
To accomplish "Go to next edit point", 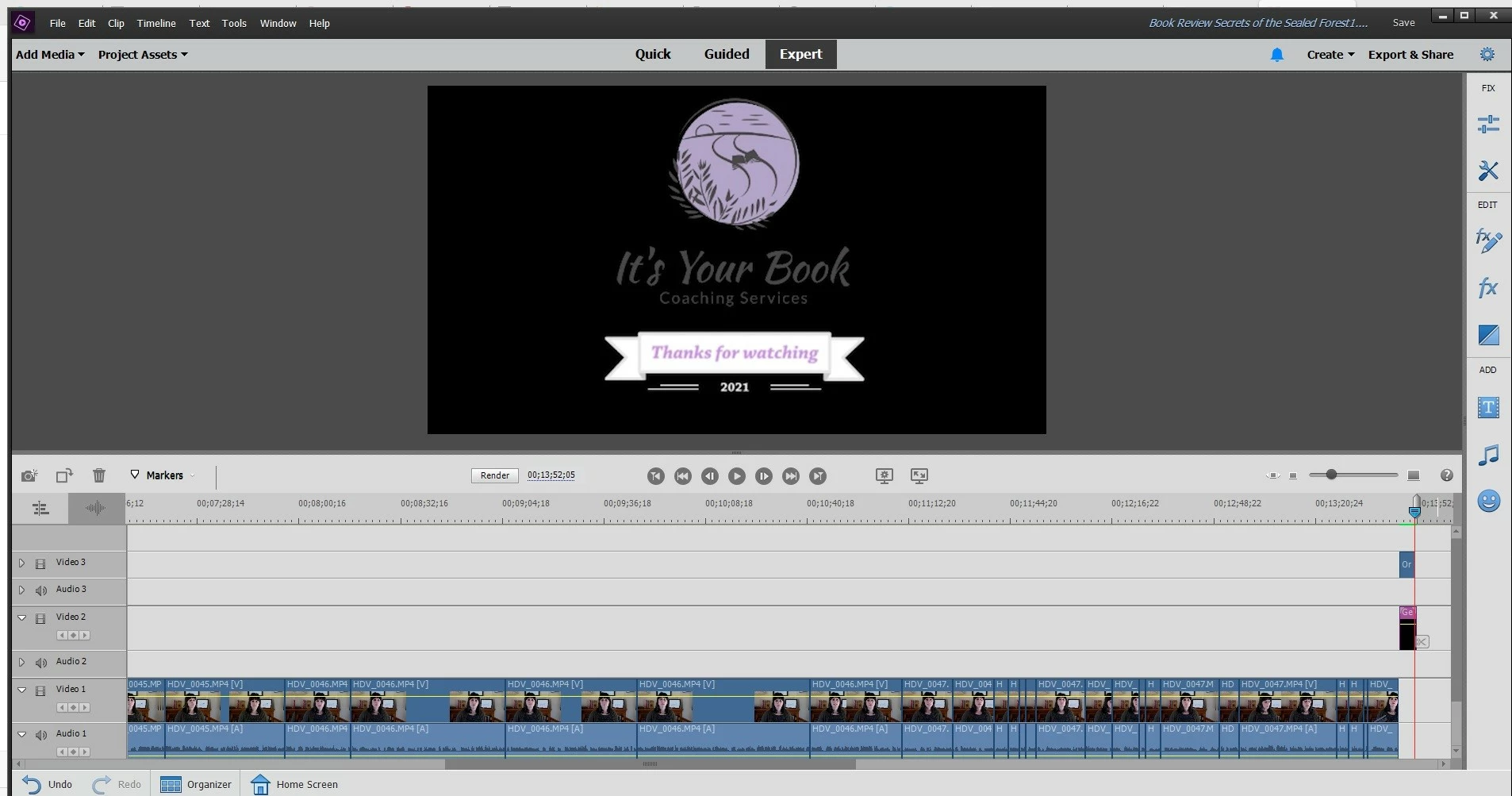I will (818, 476).
